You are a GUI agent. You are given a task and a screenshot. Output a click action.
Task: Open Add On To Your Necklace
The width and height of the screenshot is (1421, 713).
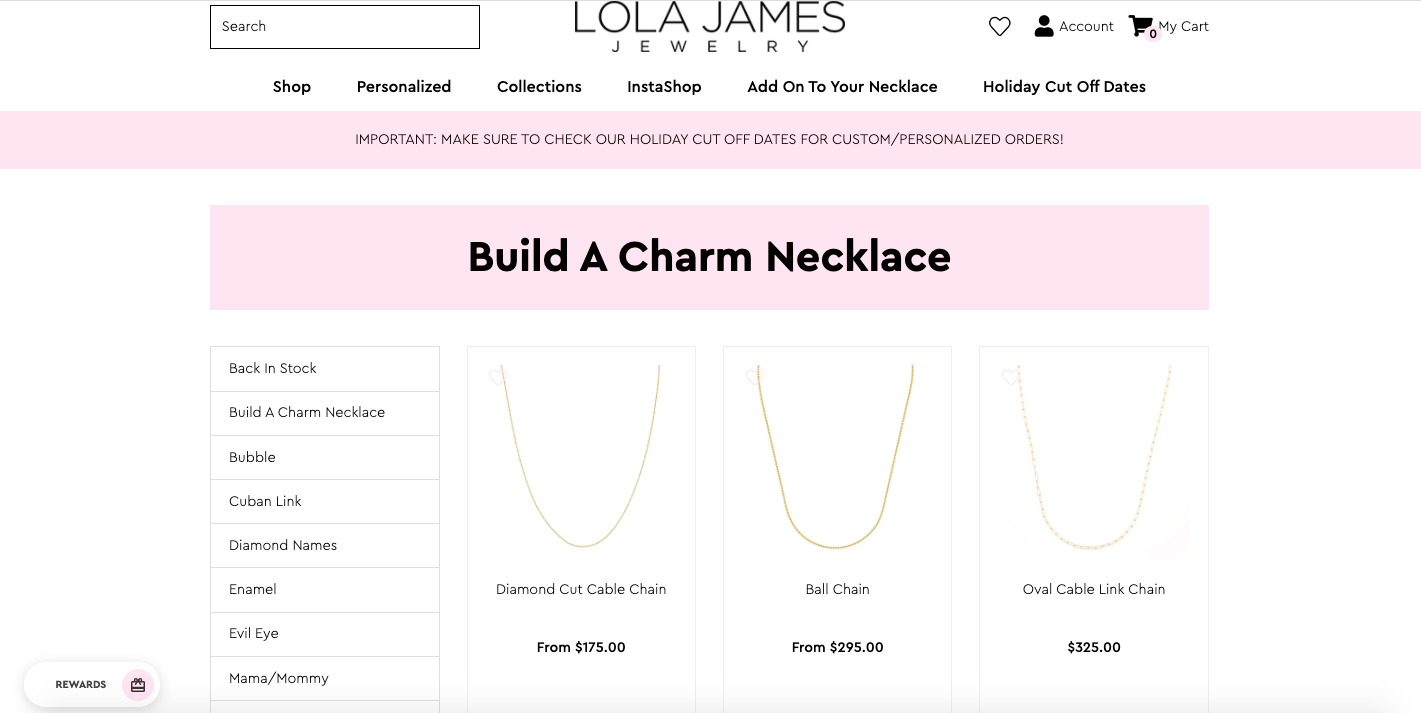(842, 87)
